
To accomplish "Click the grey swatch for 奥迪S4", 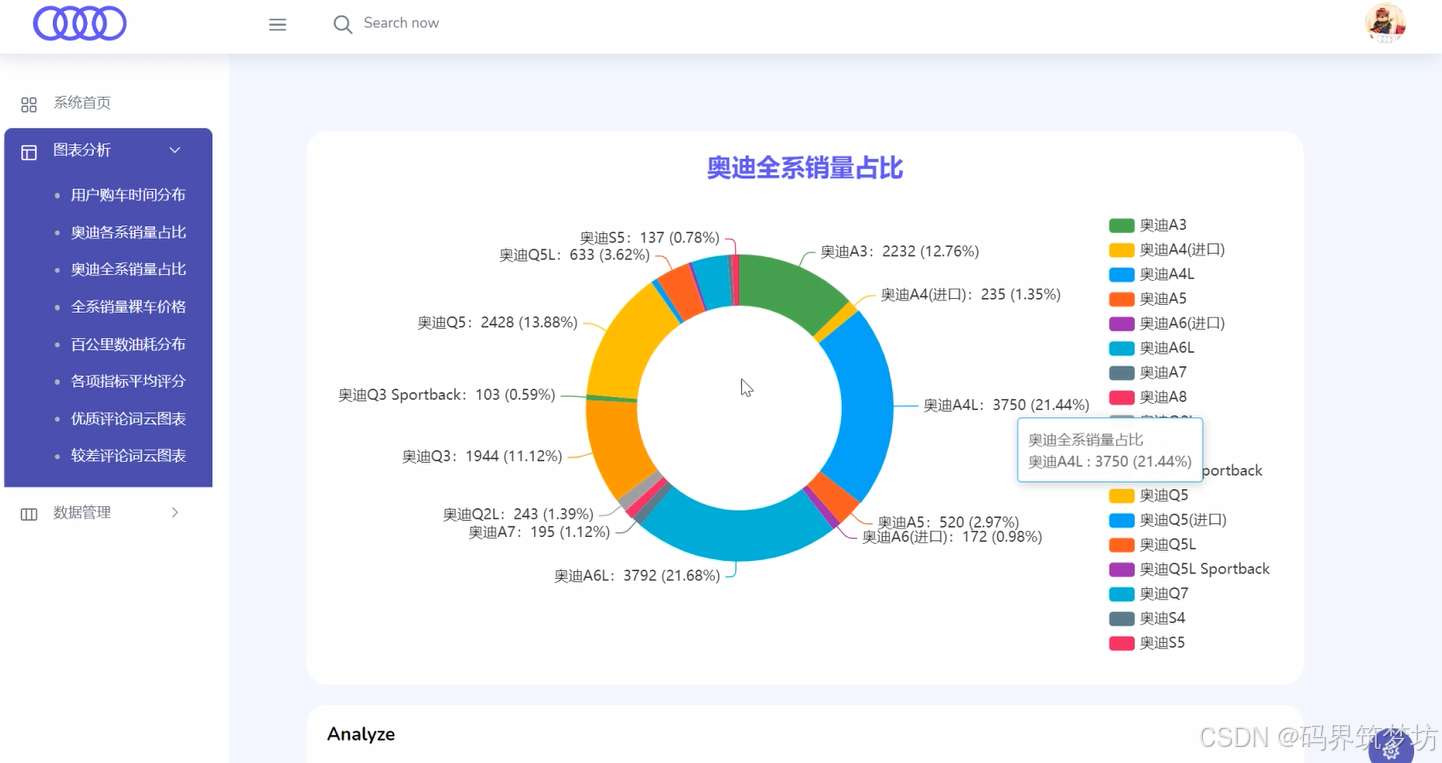I will pyautogui.click(x=1122, y=618).
